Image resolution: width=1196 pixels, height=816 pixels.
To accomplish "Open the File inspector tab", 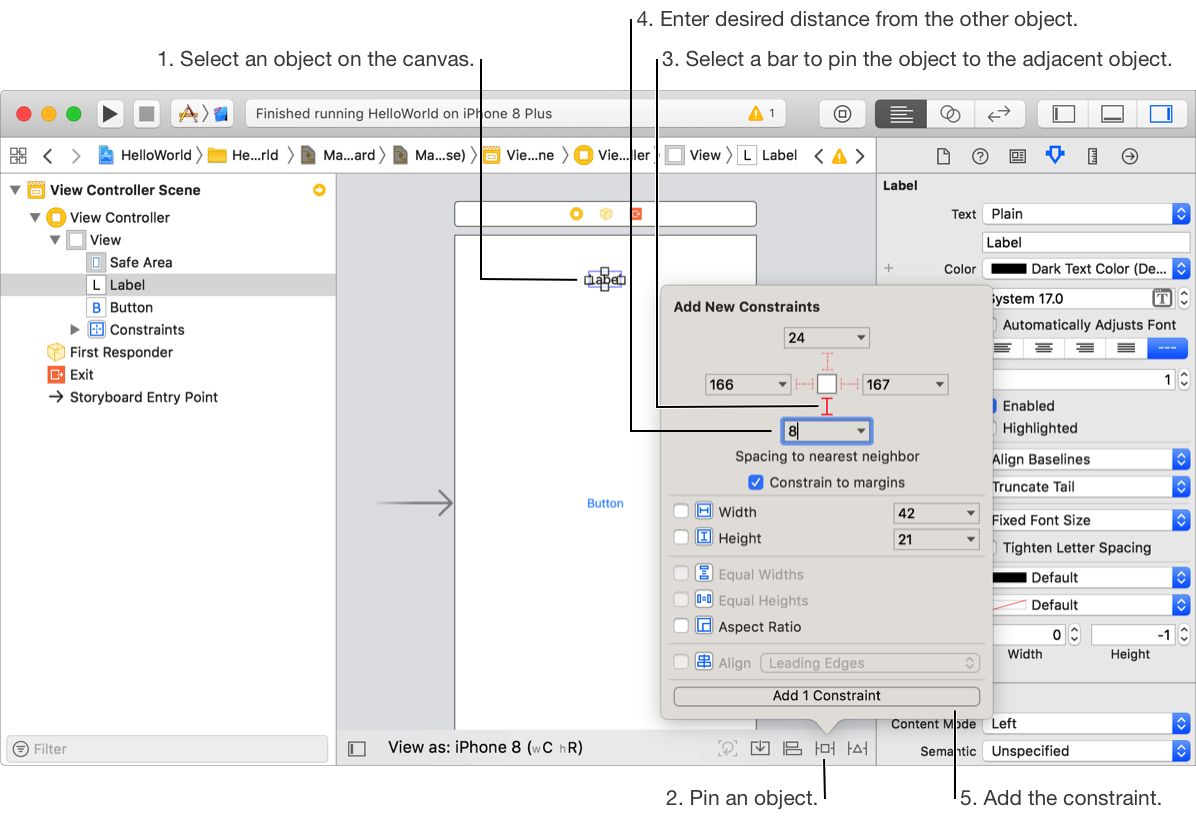I will [x=944, y=156].
